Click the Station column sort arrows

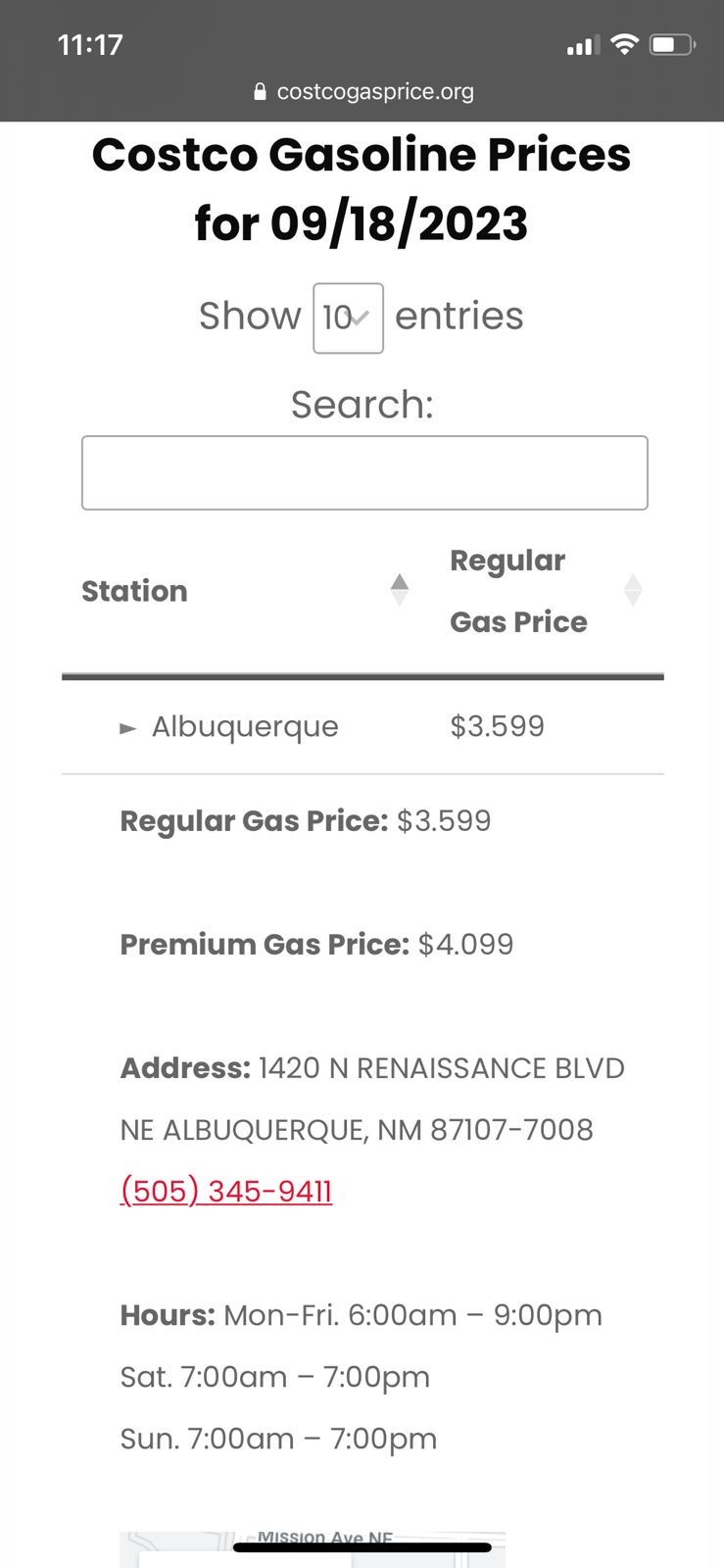point(399,590)
